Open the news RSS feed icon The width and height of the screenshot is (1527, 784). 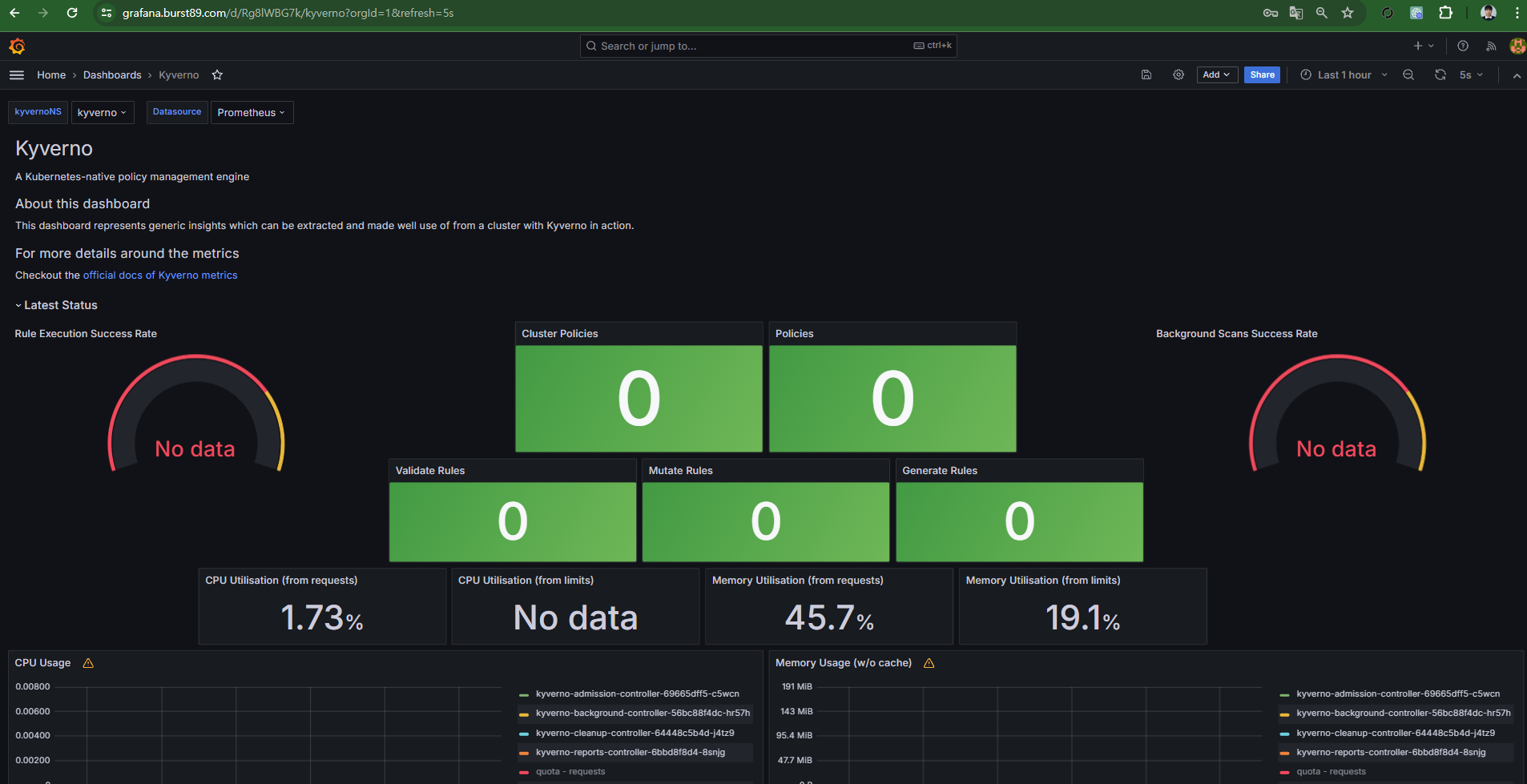[1491, 46]
